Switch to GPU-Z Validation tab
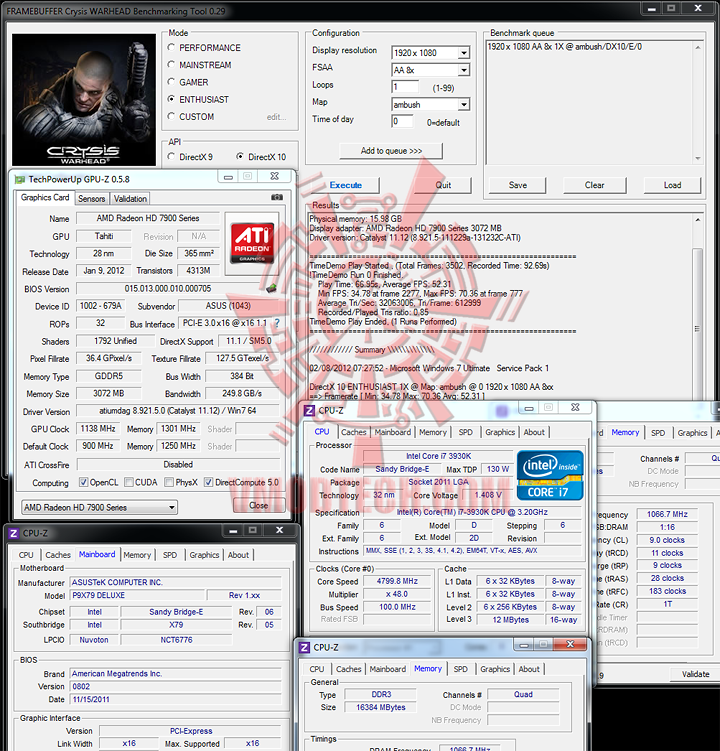The height and width of the screenshot is (751, 720). [x=130, y=199]
